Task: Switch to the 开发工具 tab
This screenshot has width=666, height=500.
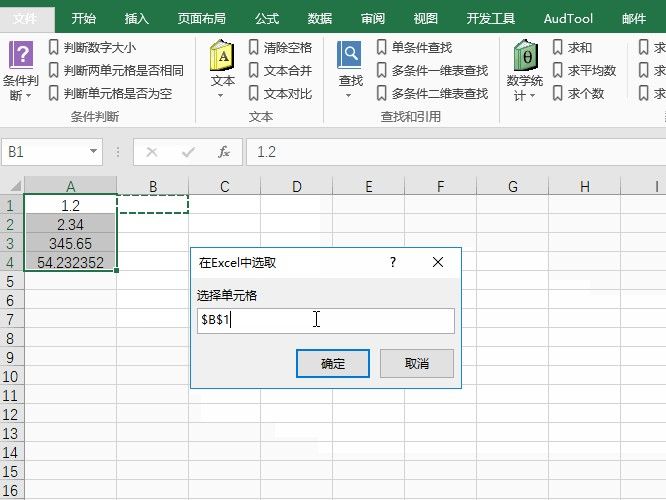Action: click(491, 19)
